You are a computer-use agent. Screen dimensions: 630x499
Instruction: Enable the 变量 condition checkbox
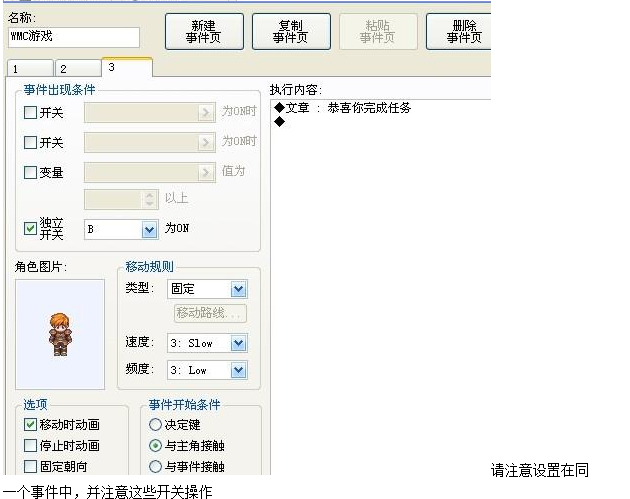tap(31, 172)
